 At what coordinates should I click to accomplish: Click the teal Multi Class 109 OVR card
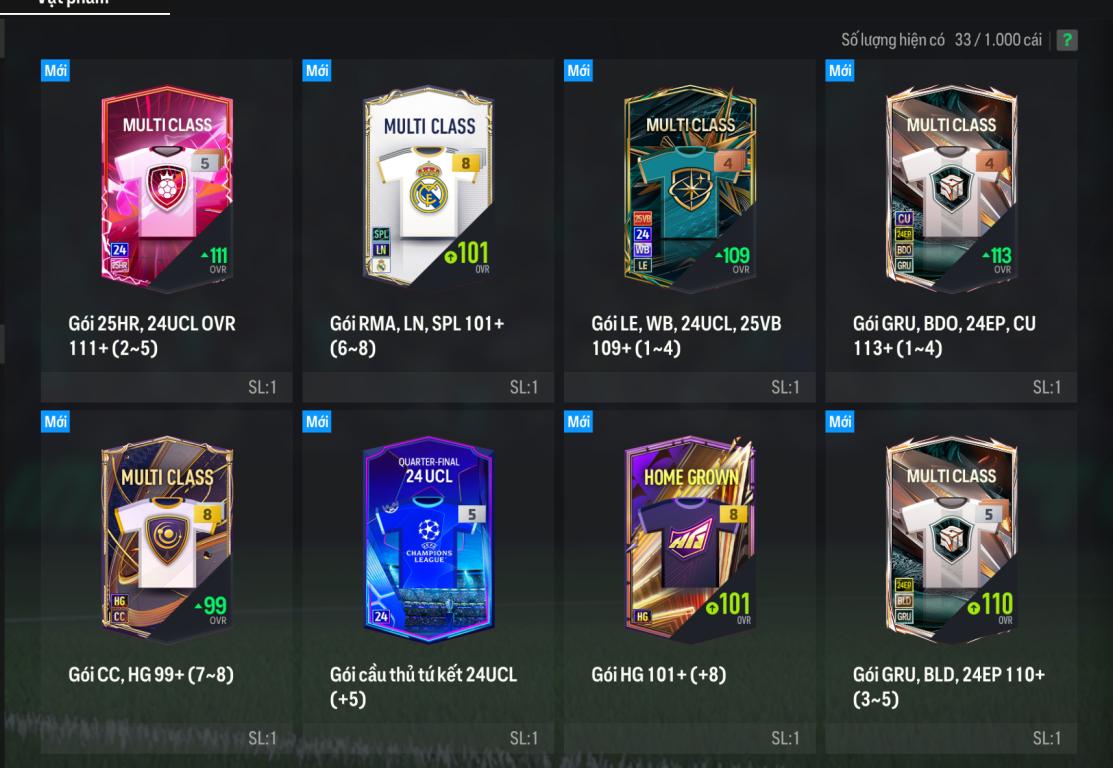690,188
